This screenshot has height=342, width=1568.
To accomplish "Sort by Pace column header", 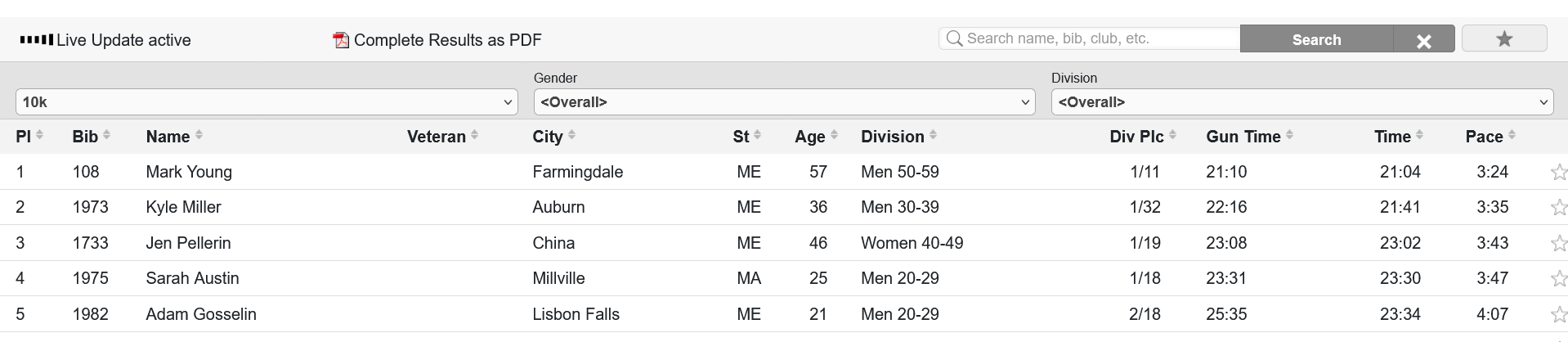I will click(1484, 137).
